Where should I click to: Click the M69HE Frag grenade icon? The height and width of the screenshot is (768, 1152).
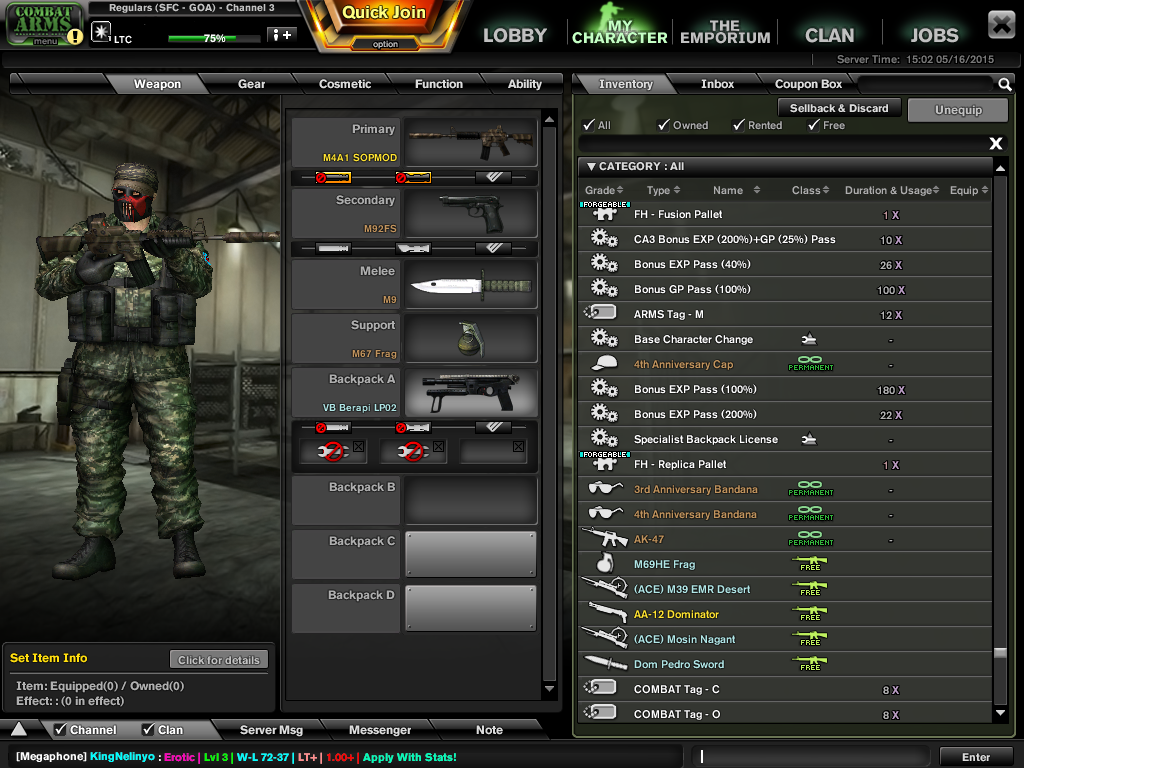605,563
